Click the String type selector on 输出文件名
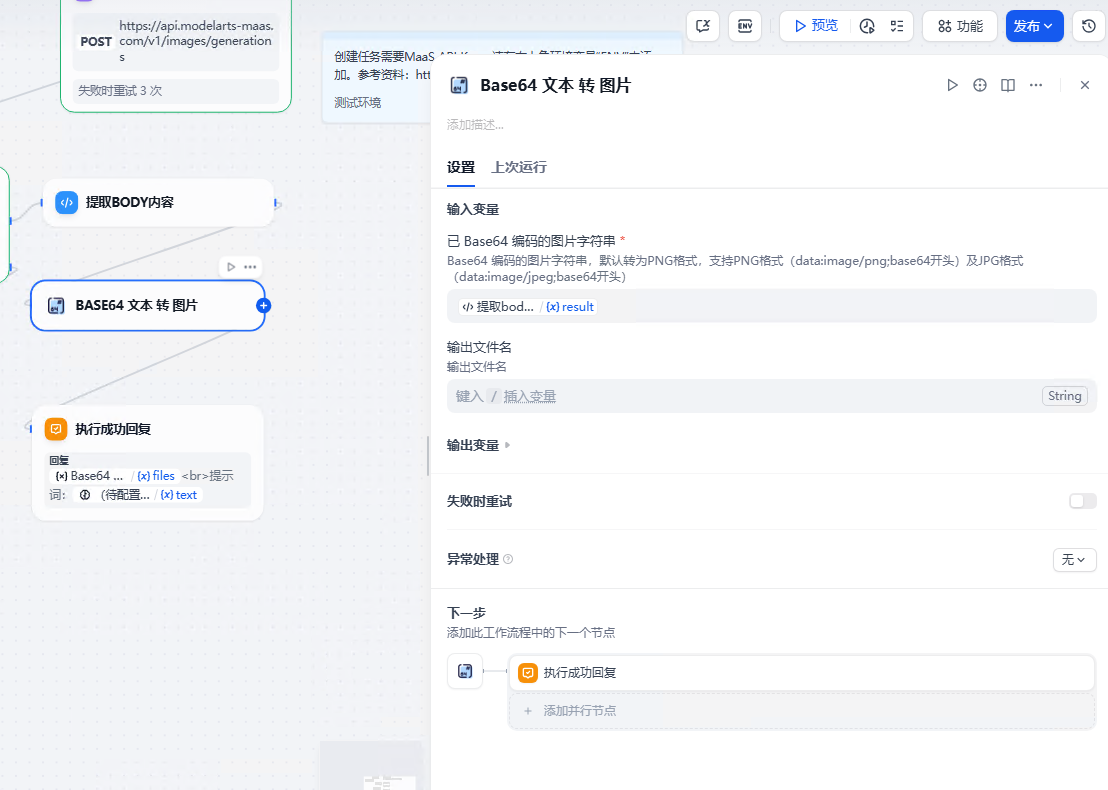This screenshot has height=790, width=1108. tap(1064, 396)
